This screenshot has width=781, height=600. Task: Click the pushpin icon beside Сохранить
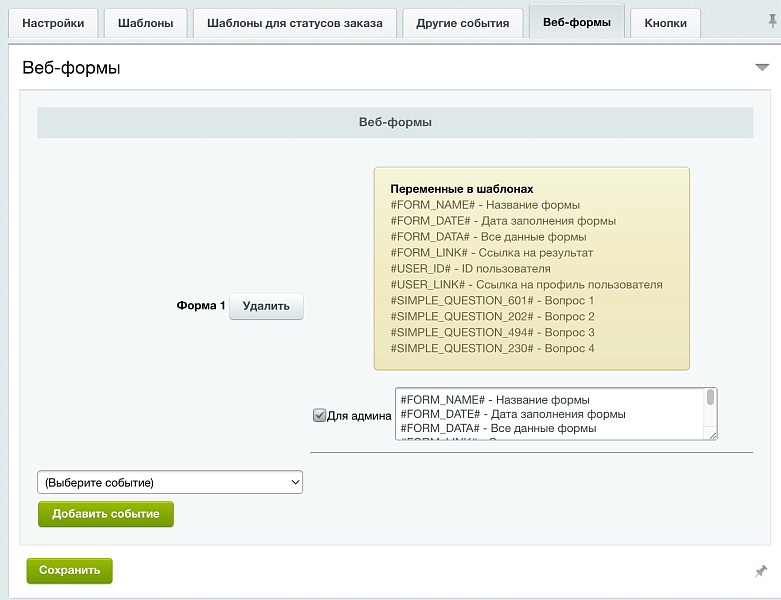[761, 571]
